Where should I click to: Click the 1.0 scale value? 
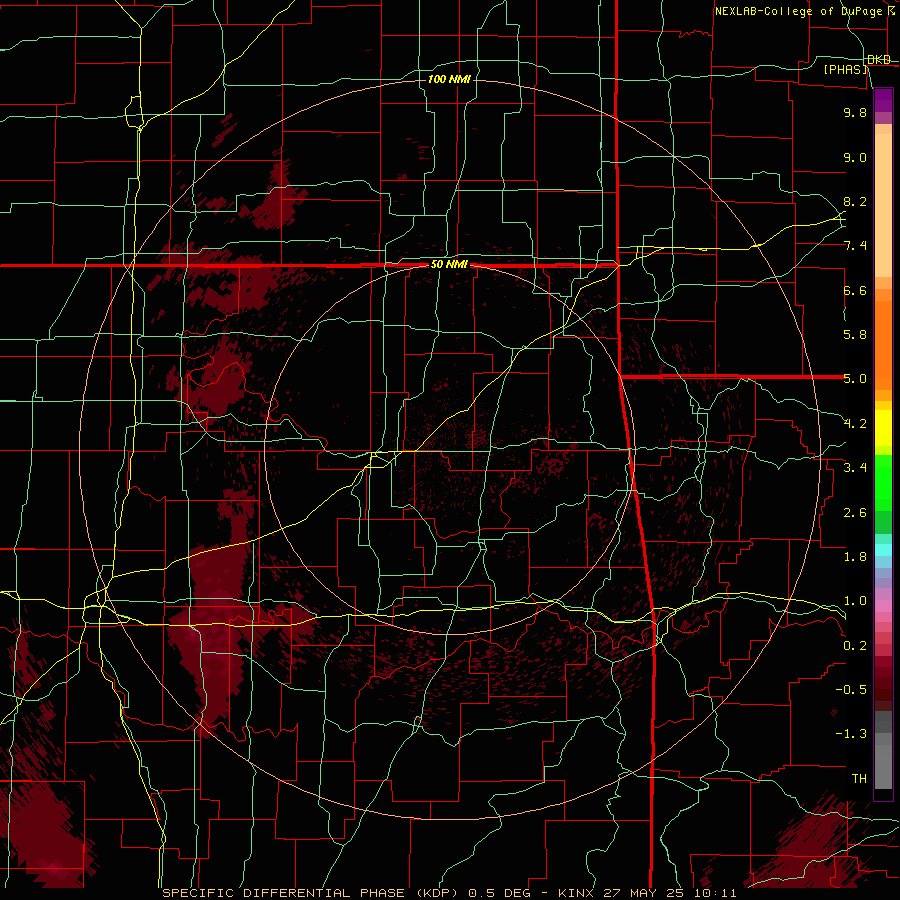[x=855, y=602]
